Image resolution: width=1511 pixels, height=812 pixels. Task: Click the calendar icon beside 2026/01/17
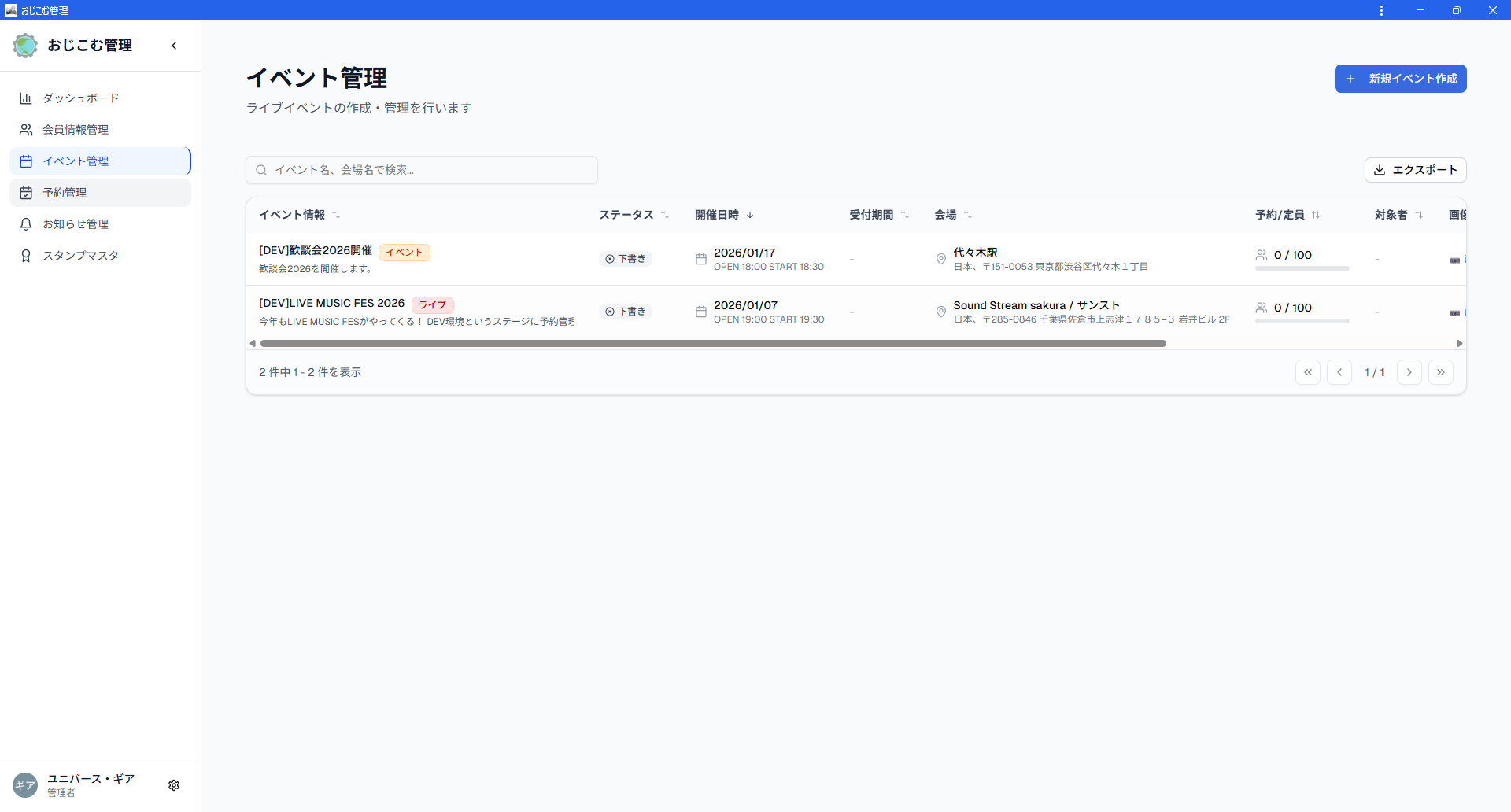click(x=700, y=258)
